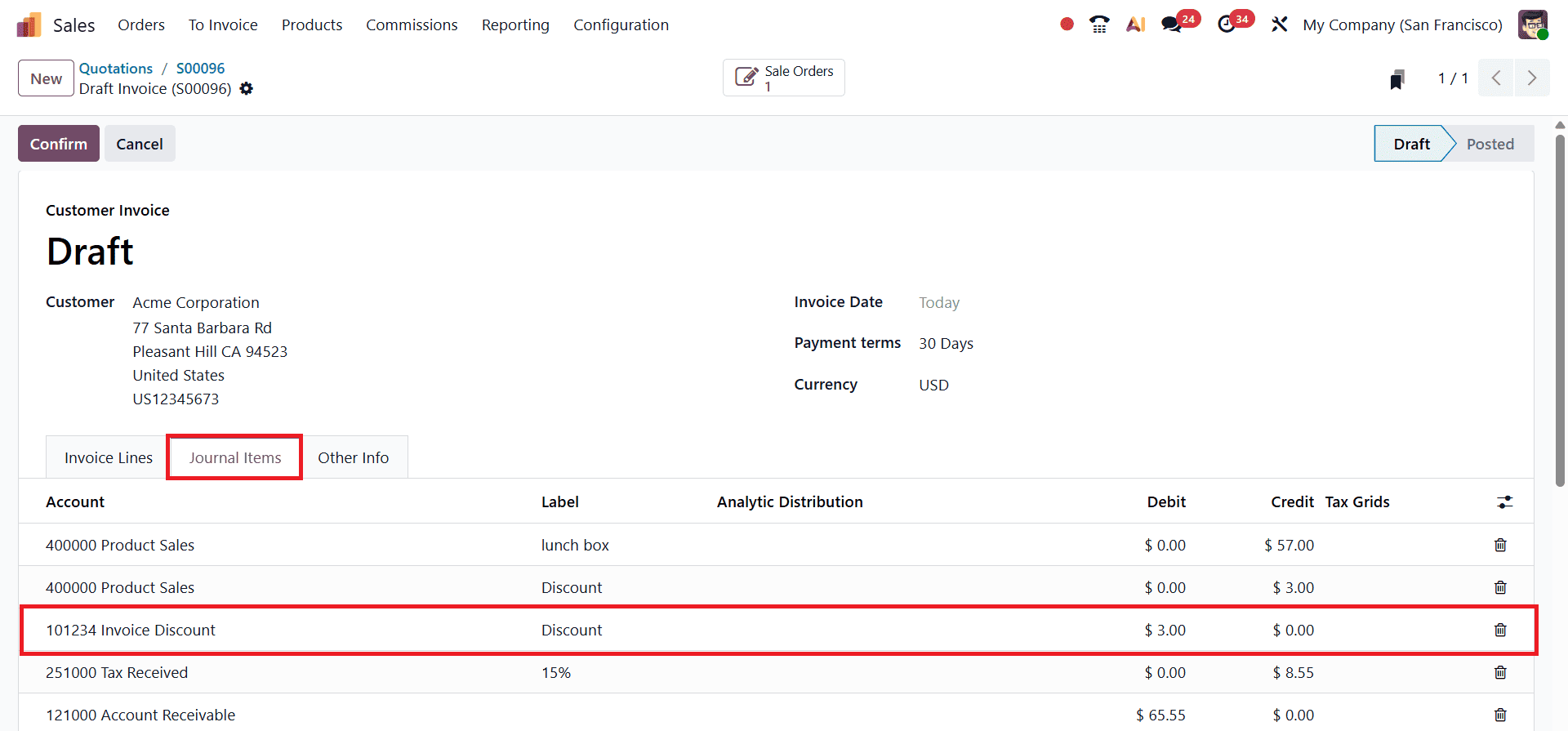
Task: Switch to the Invoice Lines tab
Action: (x=108, y=457)
